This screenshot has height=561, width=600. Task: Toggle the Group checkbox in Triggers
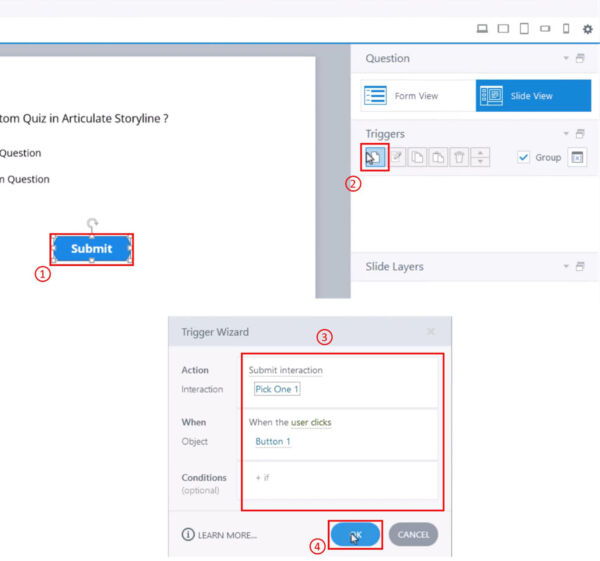click(524, 157)
